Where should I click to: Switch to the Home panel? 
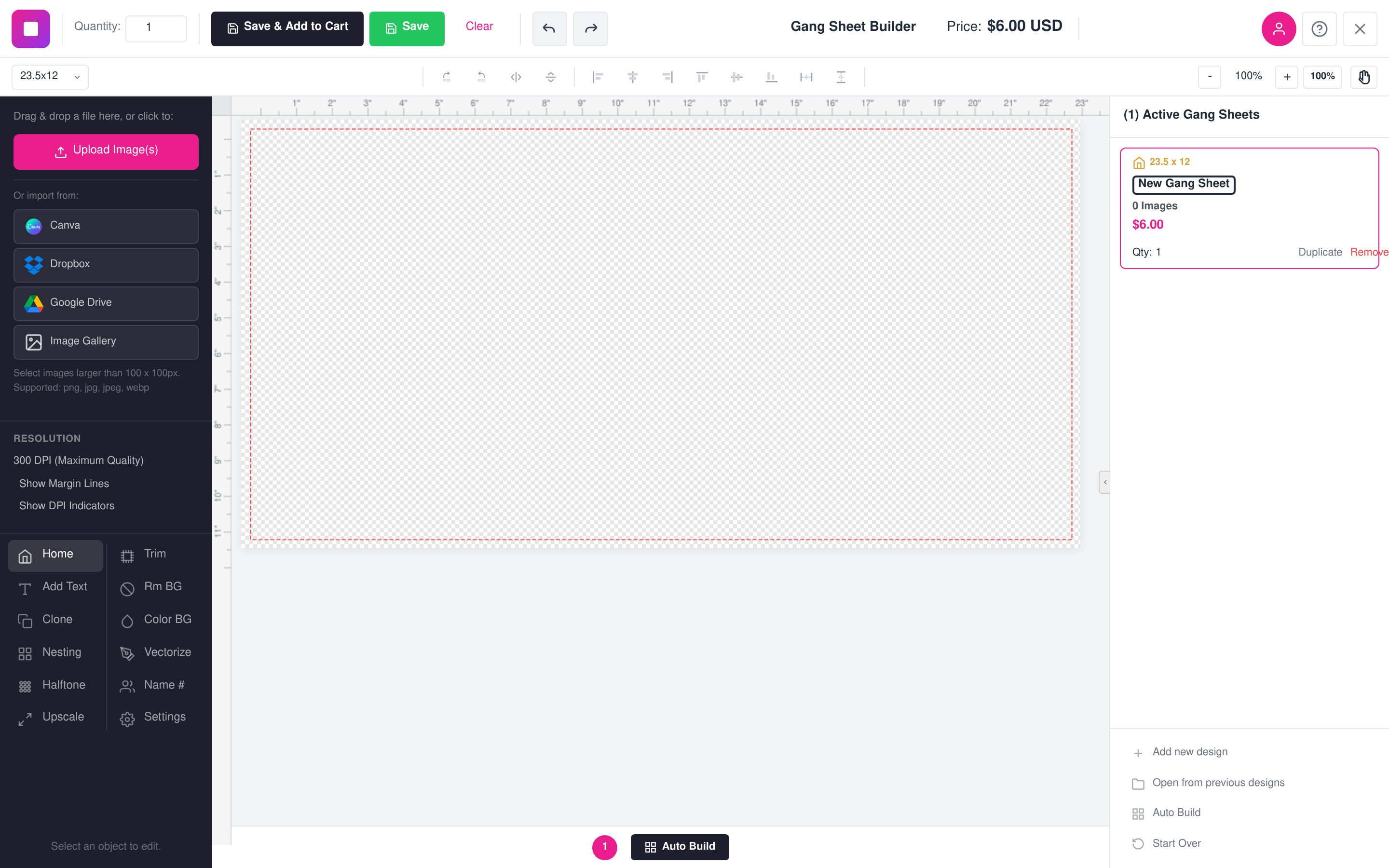[55, 554]
